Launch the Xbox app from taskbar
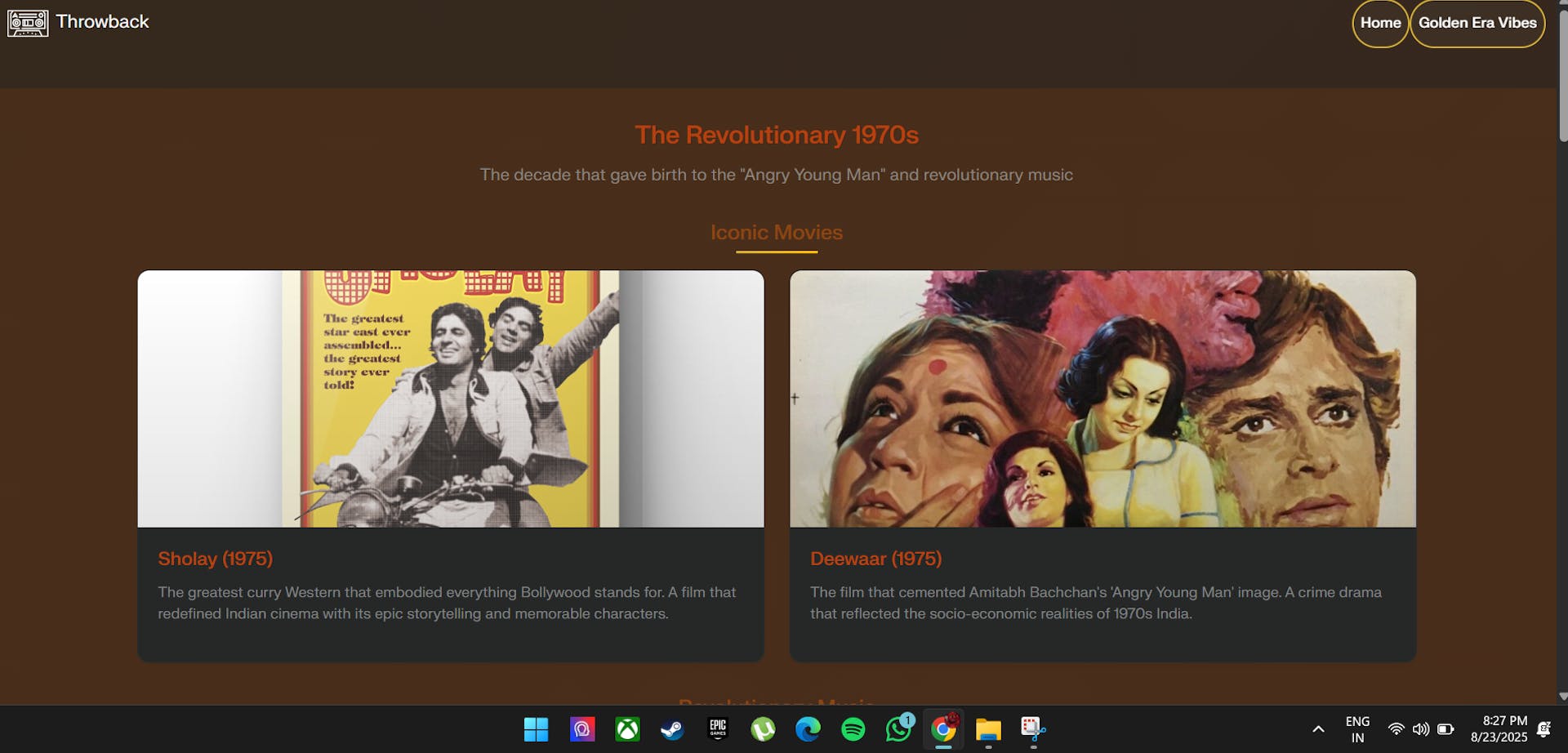Image resolution: width=1568 pixels, height=753 pixels. point(627,729)
